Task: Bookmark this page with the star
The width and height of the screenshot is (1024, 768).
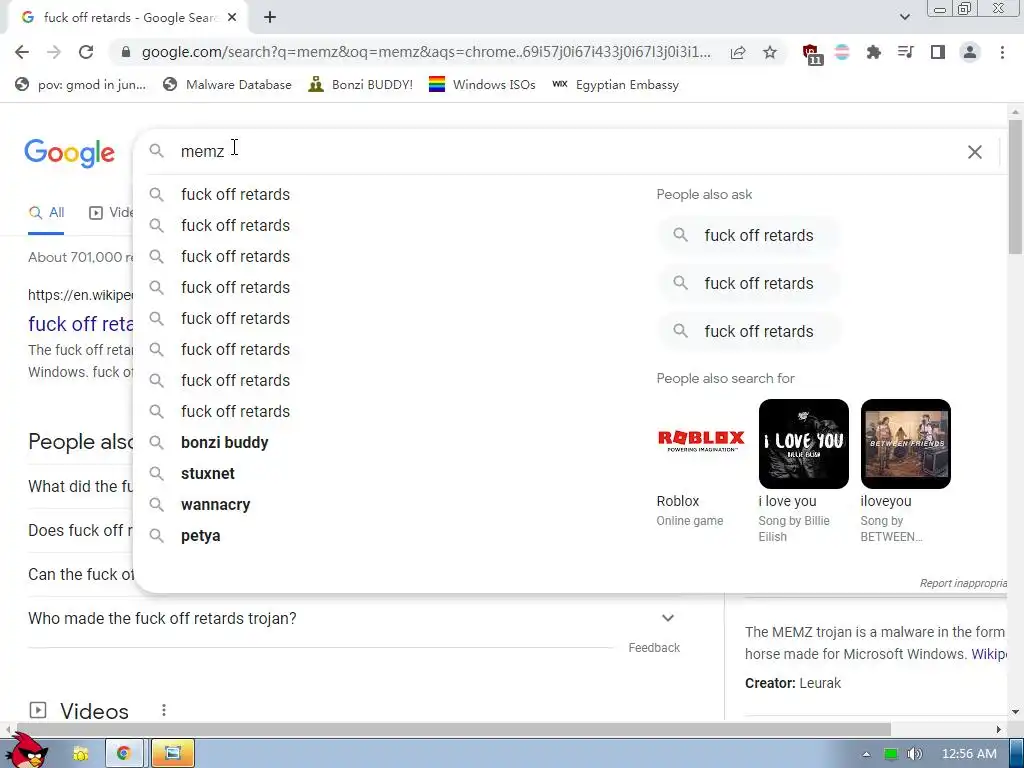Action: [770, 52]
